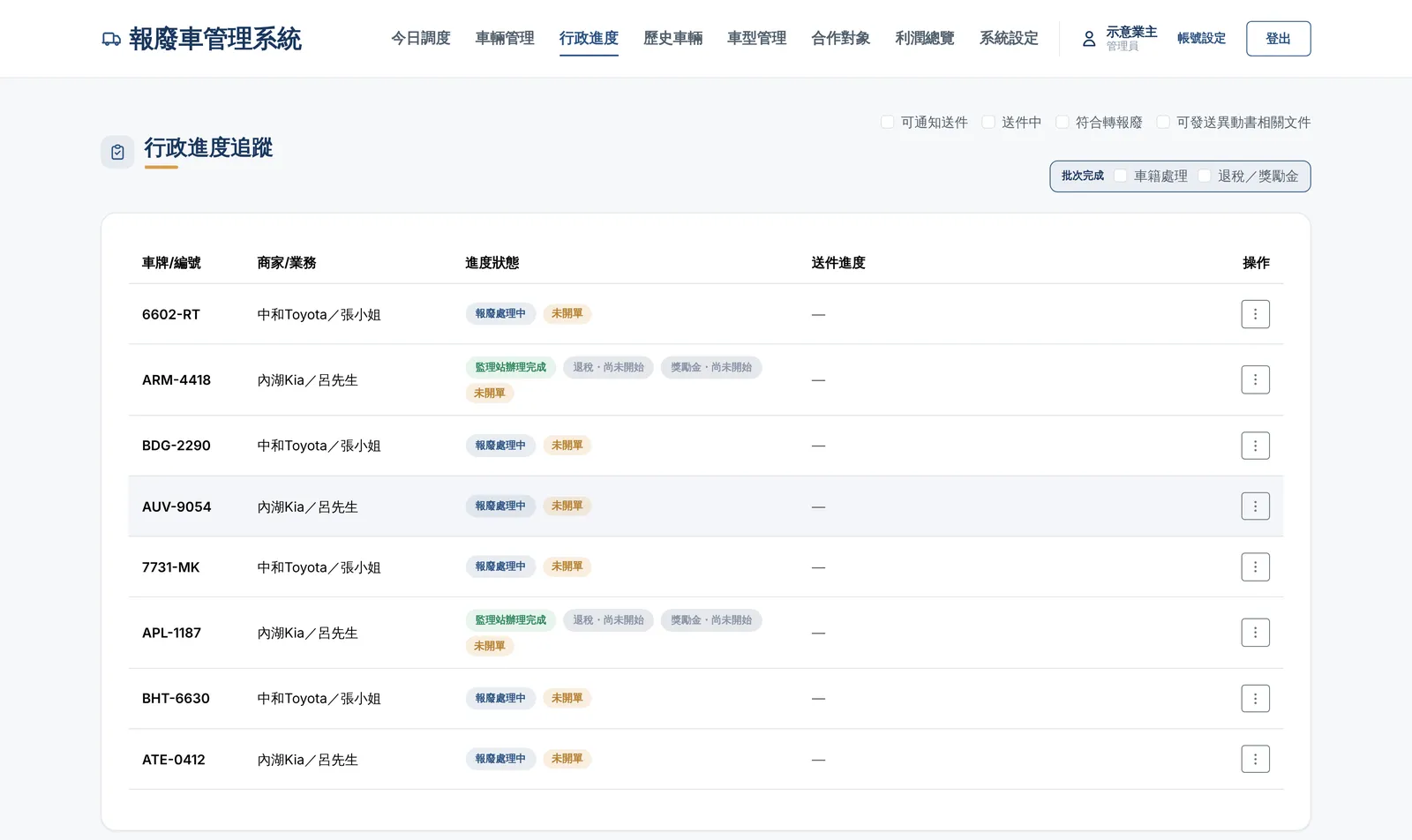Tick 可發送異動書相關文件 checkbox
The height and width of the screenshot is (840, 1412).
(x=1163, y=122)
